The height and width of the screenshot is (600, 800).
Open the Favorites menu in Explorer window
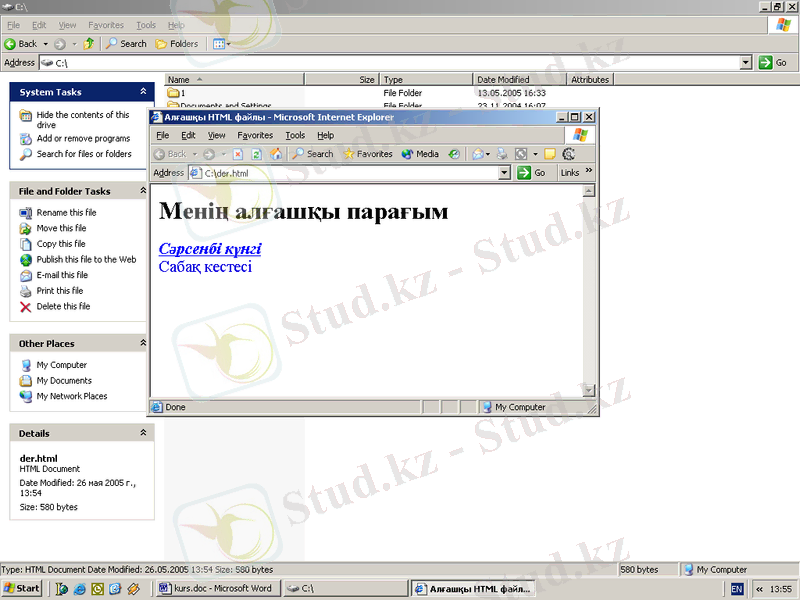[106, 25]
